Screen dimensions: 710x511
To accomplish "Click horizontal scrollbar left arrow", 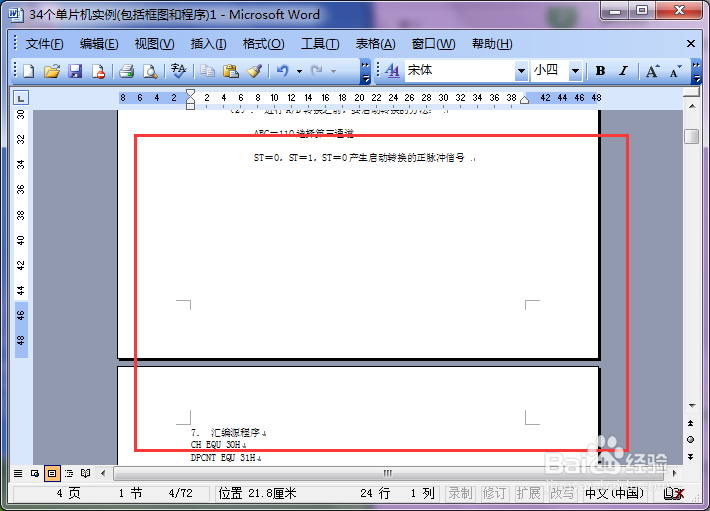I will (103, 473).
